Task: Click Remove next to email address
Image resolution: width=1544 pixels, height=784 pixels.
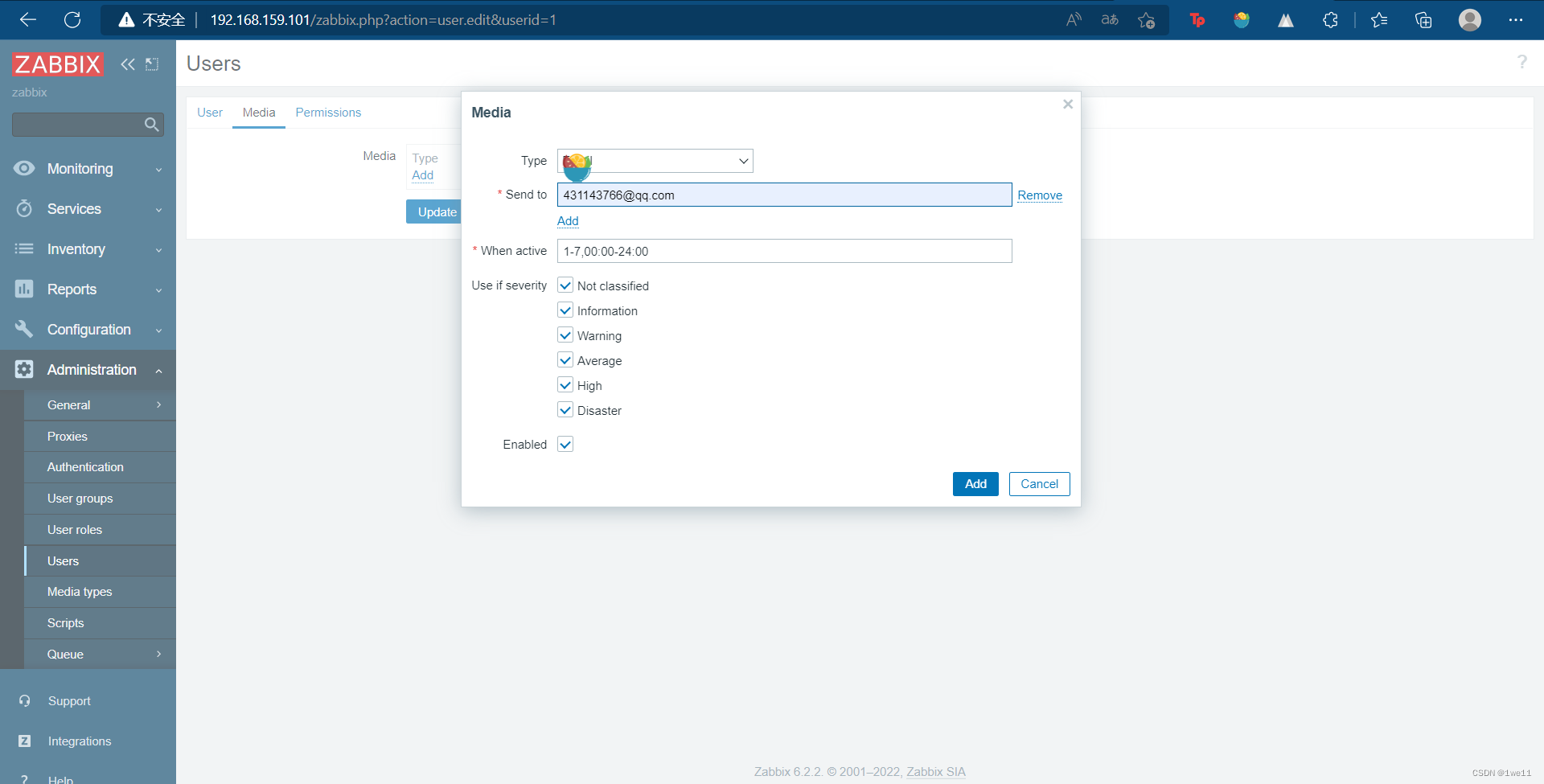Action: (1040, 195)
